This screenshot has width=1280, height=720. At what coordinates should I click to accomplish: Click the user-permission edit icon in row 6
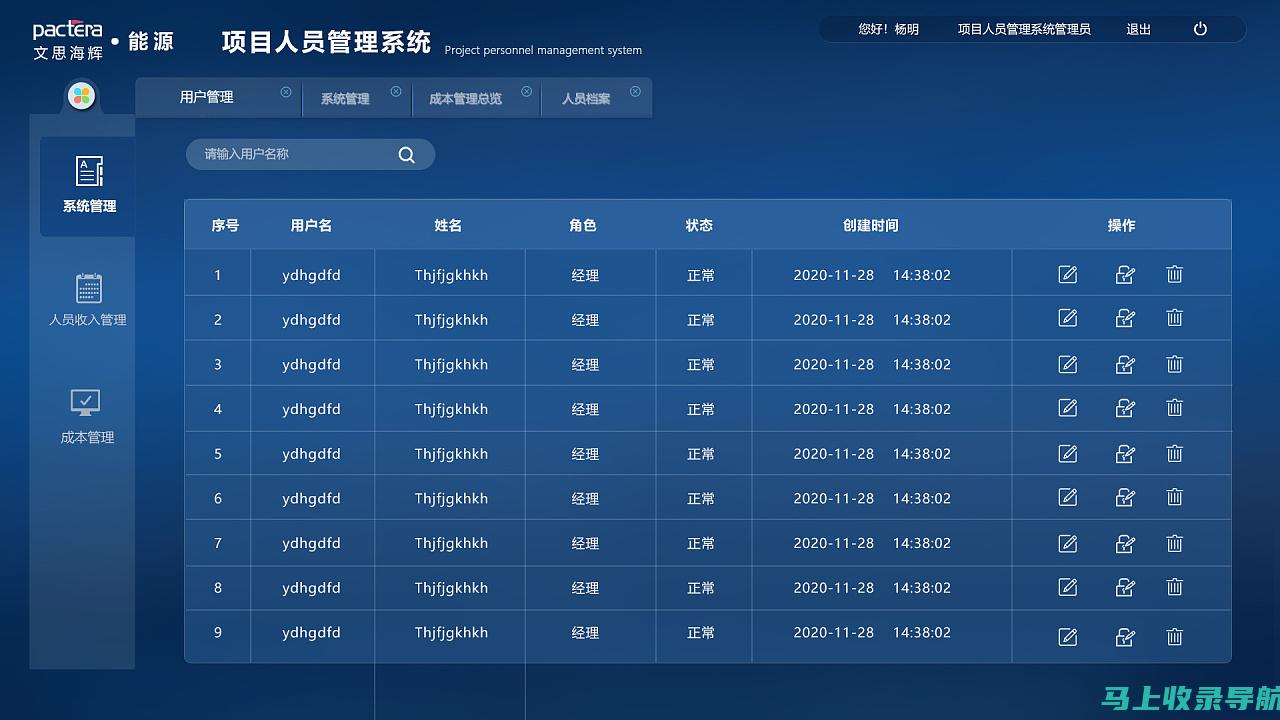pyautogui.click(x=1125, y=497)
